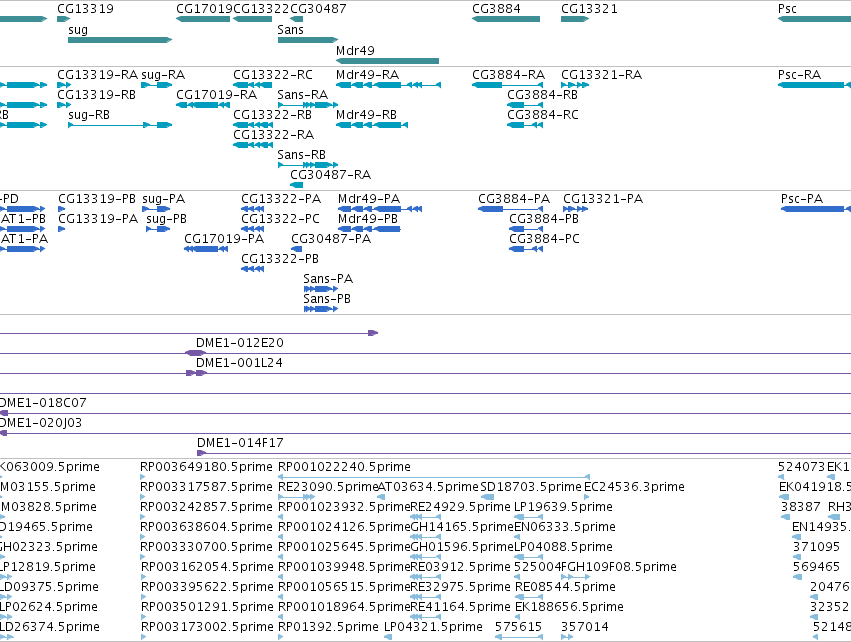Select the DME1-012E20 clone marker
The width and height of the screenshot is (851, 642).
195,353
